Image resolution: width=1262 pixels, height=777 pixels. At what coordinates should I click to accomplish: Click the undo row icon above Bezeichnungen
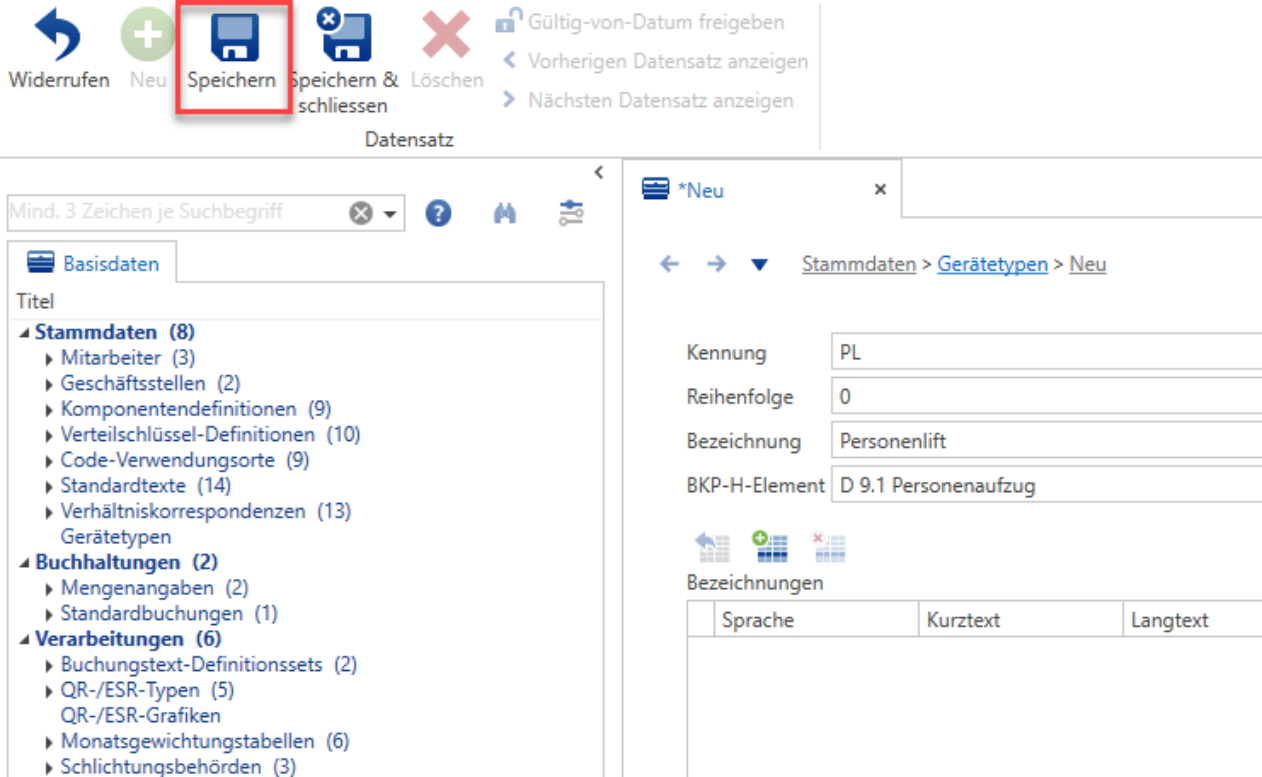click(713, 546)
